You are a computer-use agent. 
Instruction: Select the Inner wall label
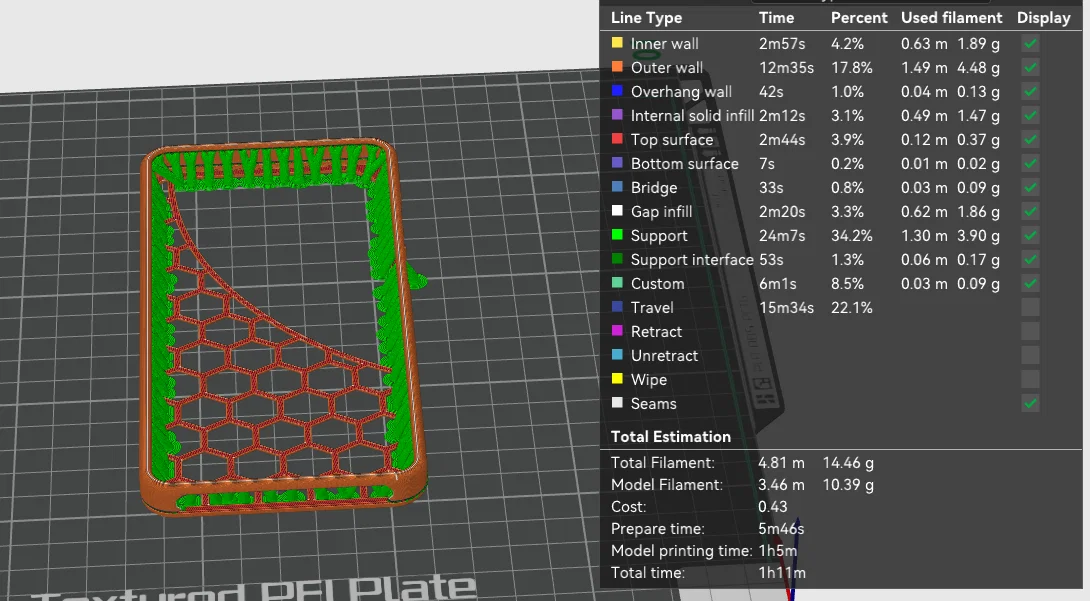tap(665, 44)
